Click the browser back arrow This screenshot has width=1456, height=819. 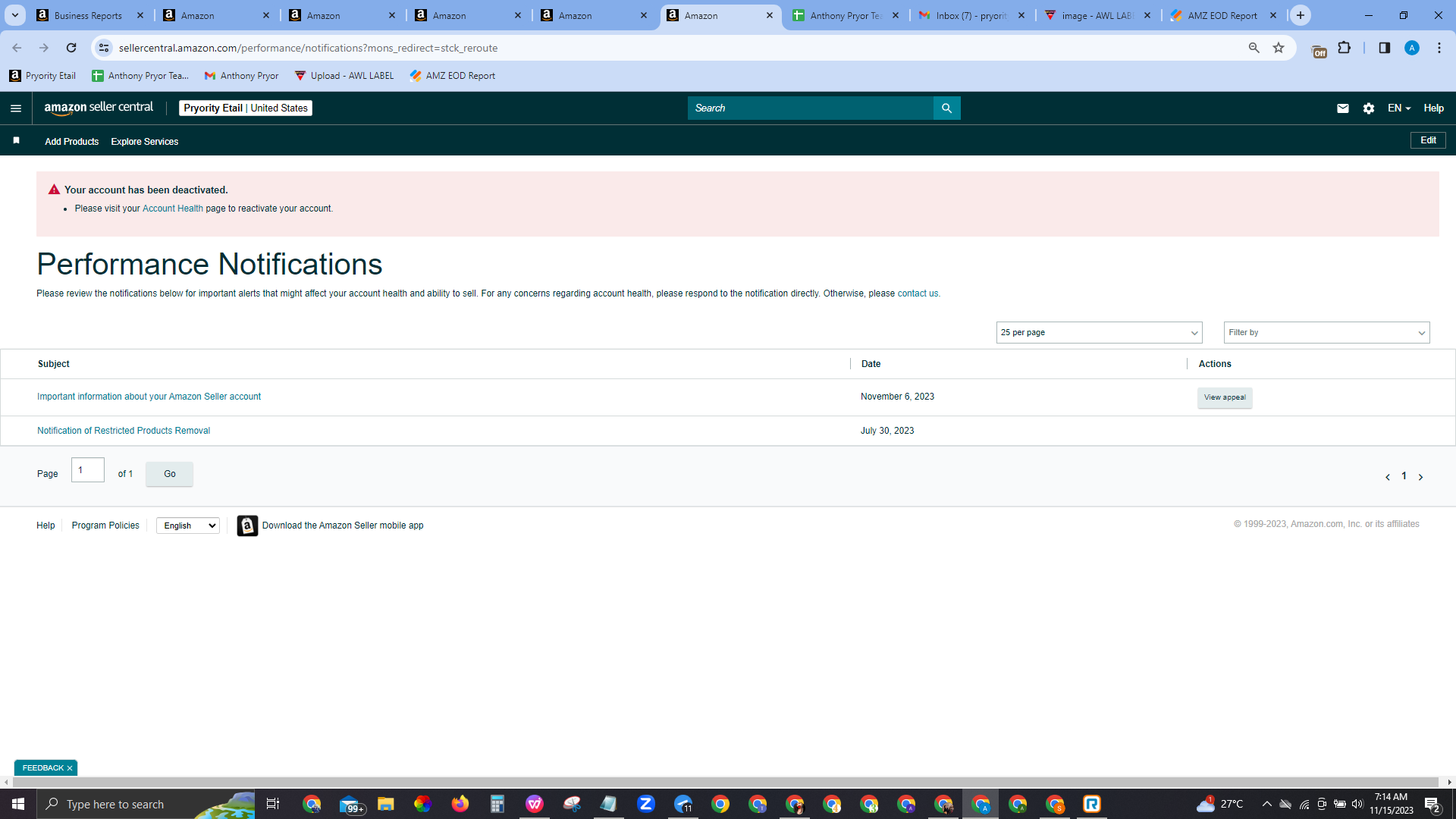(17, 48)
